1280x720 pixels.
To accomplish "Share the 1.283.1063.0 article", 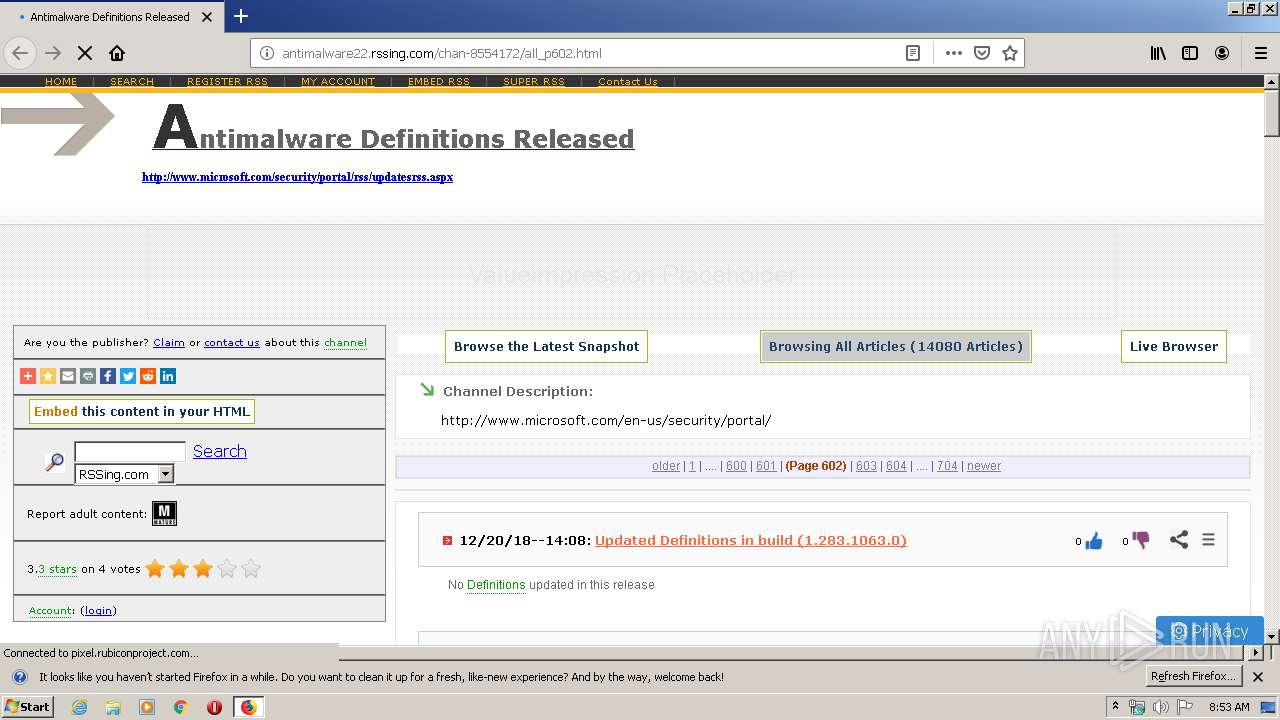I will [1179, 540].
